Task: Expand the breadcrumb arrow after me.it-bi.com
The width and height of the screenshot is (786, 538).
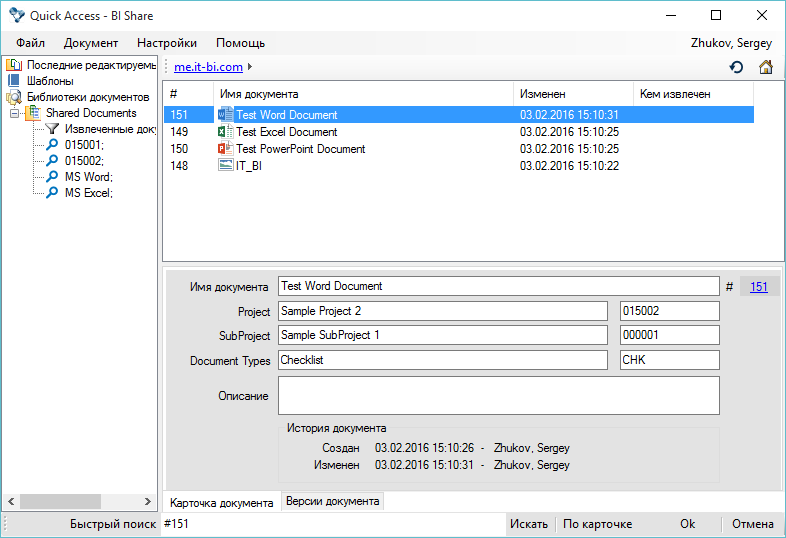Action: (250, 67)
